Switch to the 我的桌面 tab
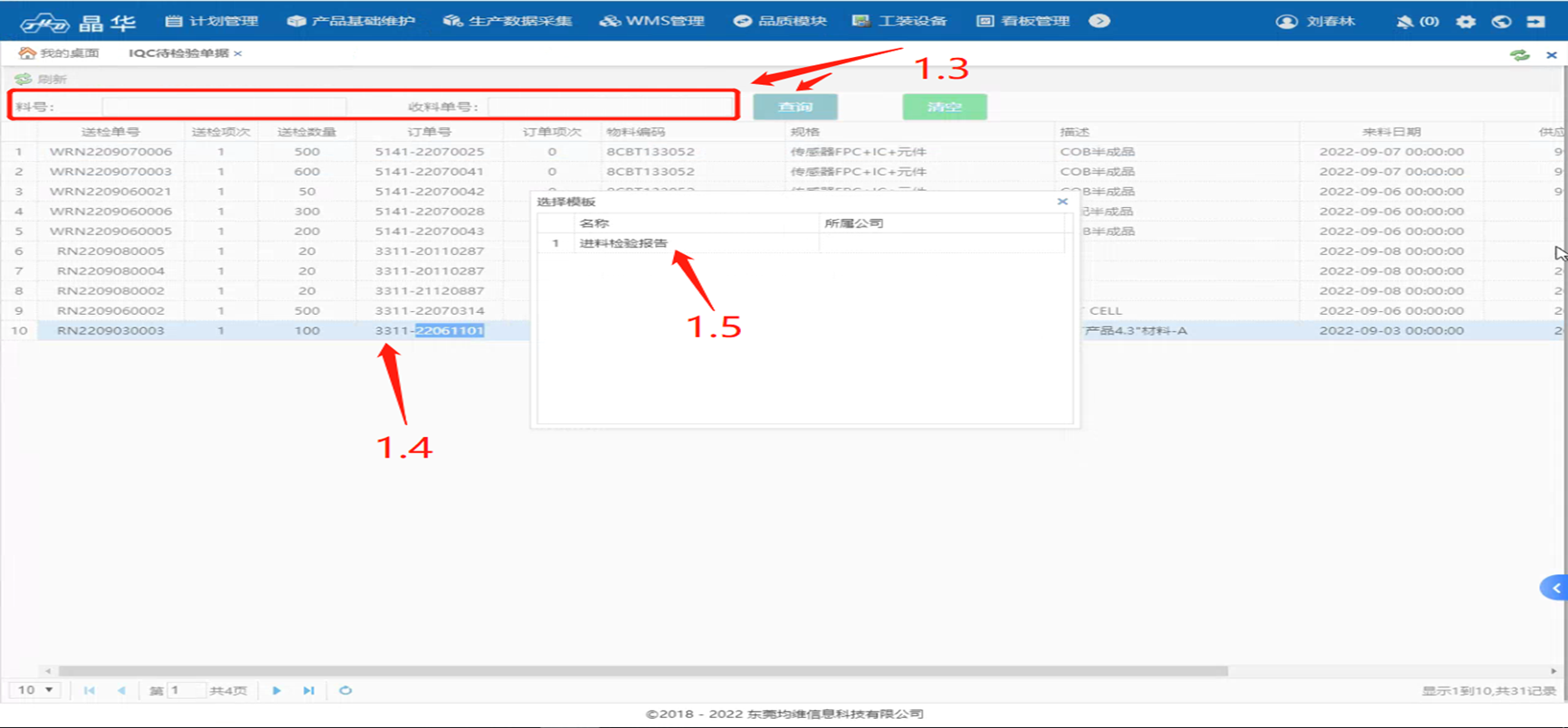 (x=60, y=53)
